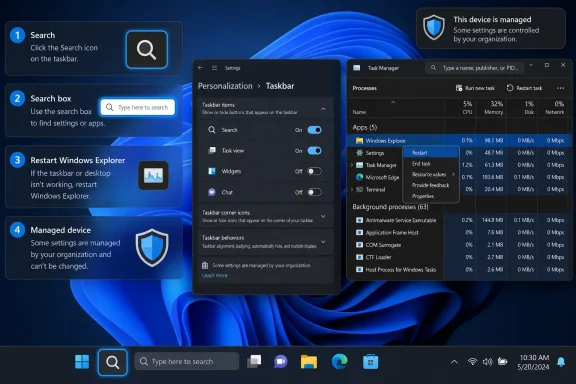Expand the Terminal process row arrow

[x=352, y=189]
